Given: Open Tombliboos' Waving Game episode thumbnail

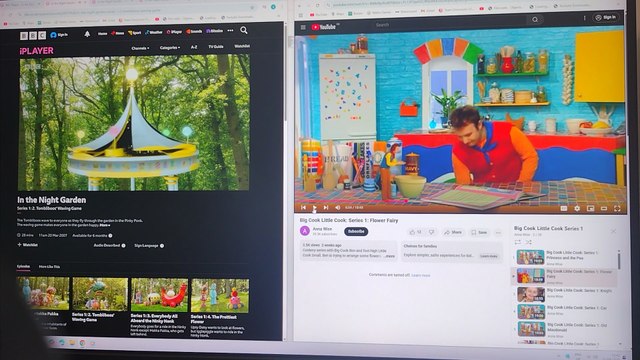Looking at the screenshot, I should click(100, 294).
